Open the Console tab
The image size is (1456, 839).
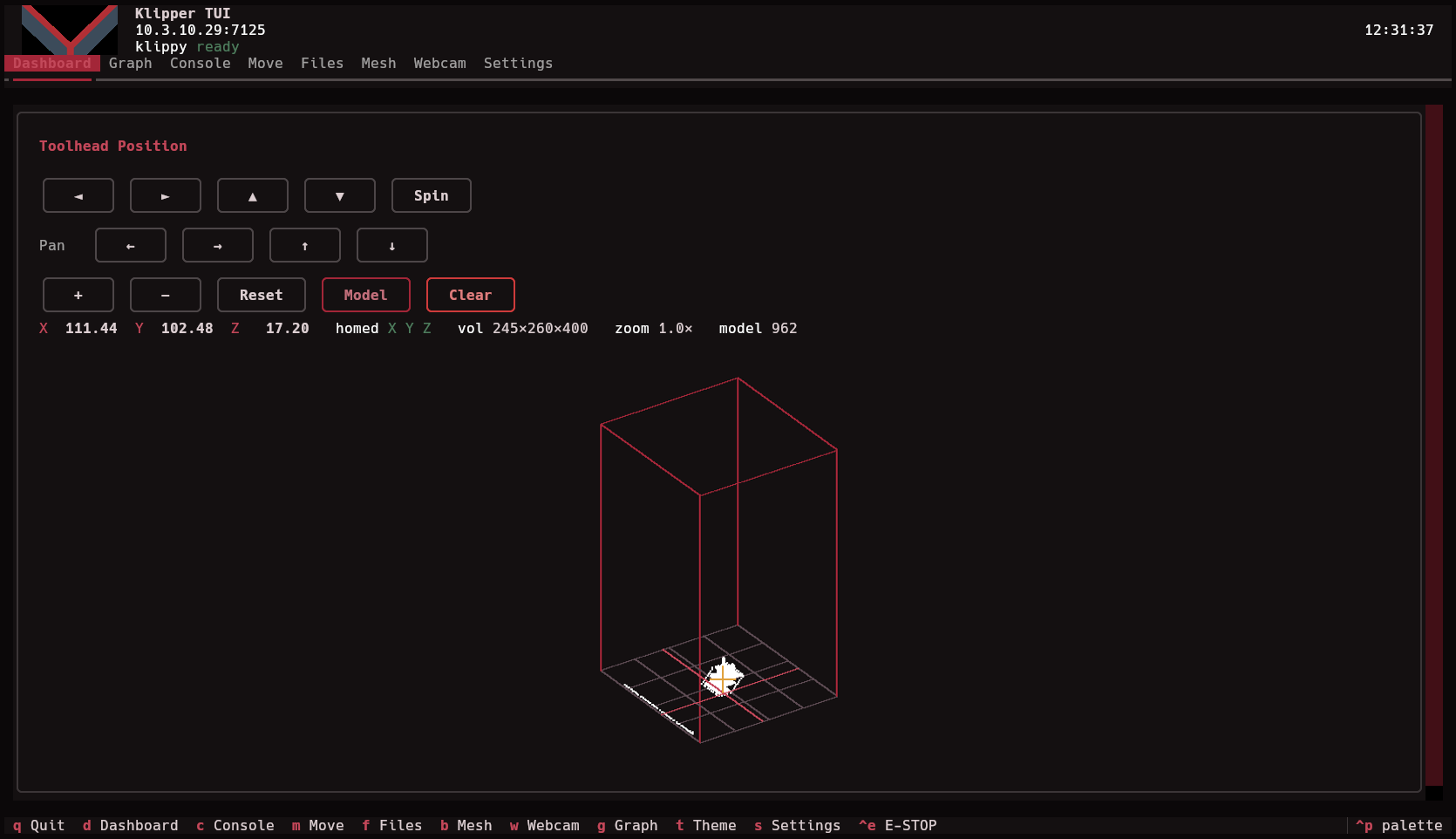(201, 63)
